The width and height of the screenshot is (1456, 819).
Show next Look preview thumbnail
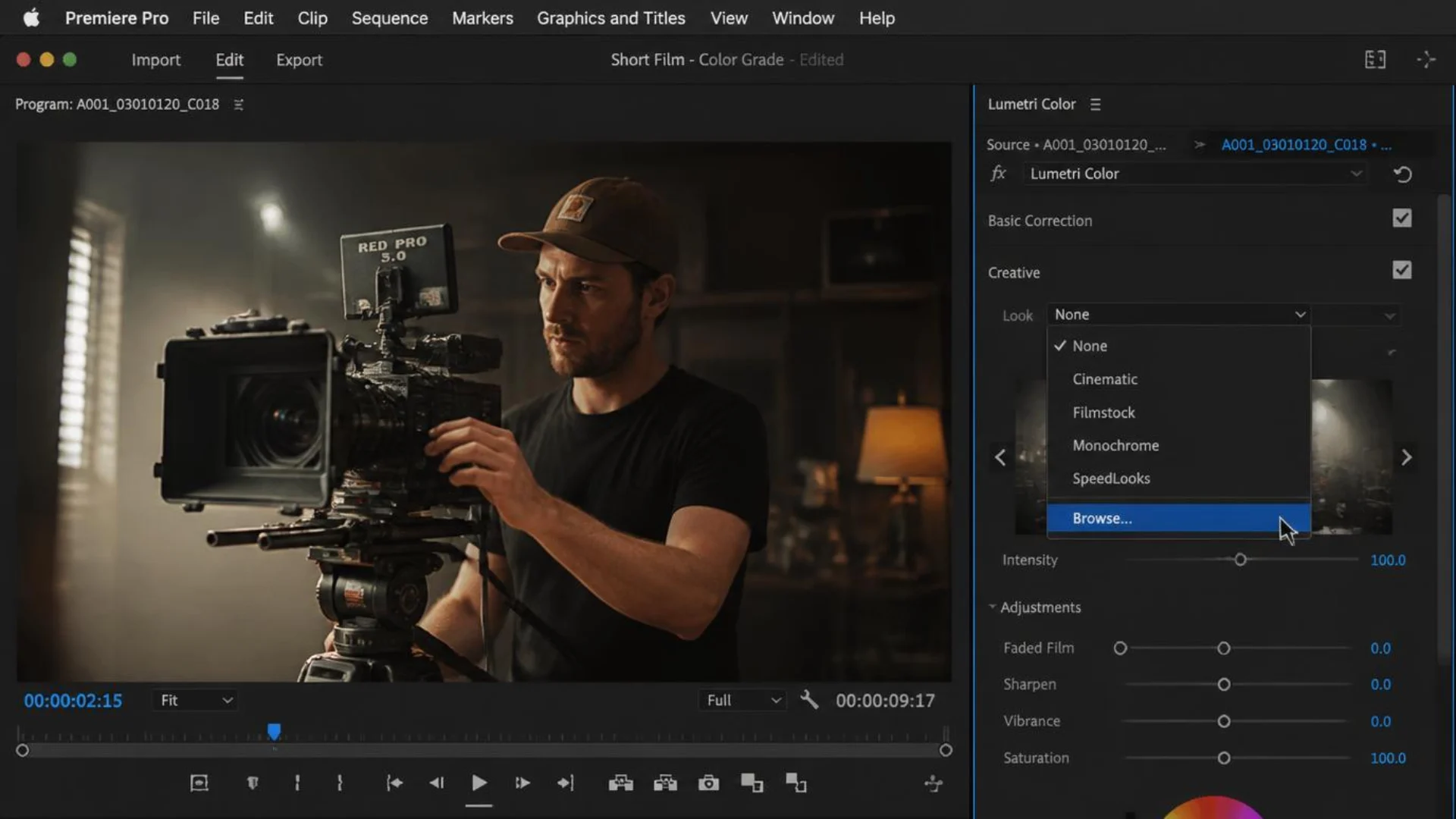point(1407,457)
